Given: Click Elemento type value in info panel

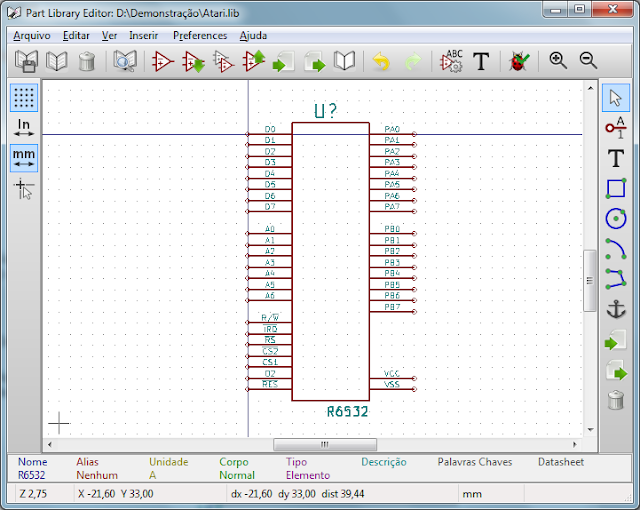Looking at the screenshot, I should click(308, 475).
